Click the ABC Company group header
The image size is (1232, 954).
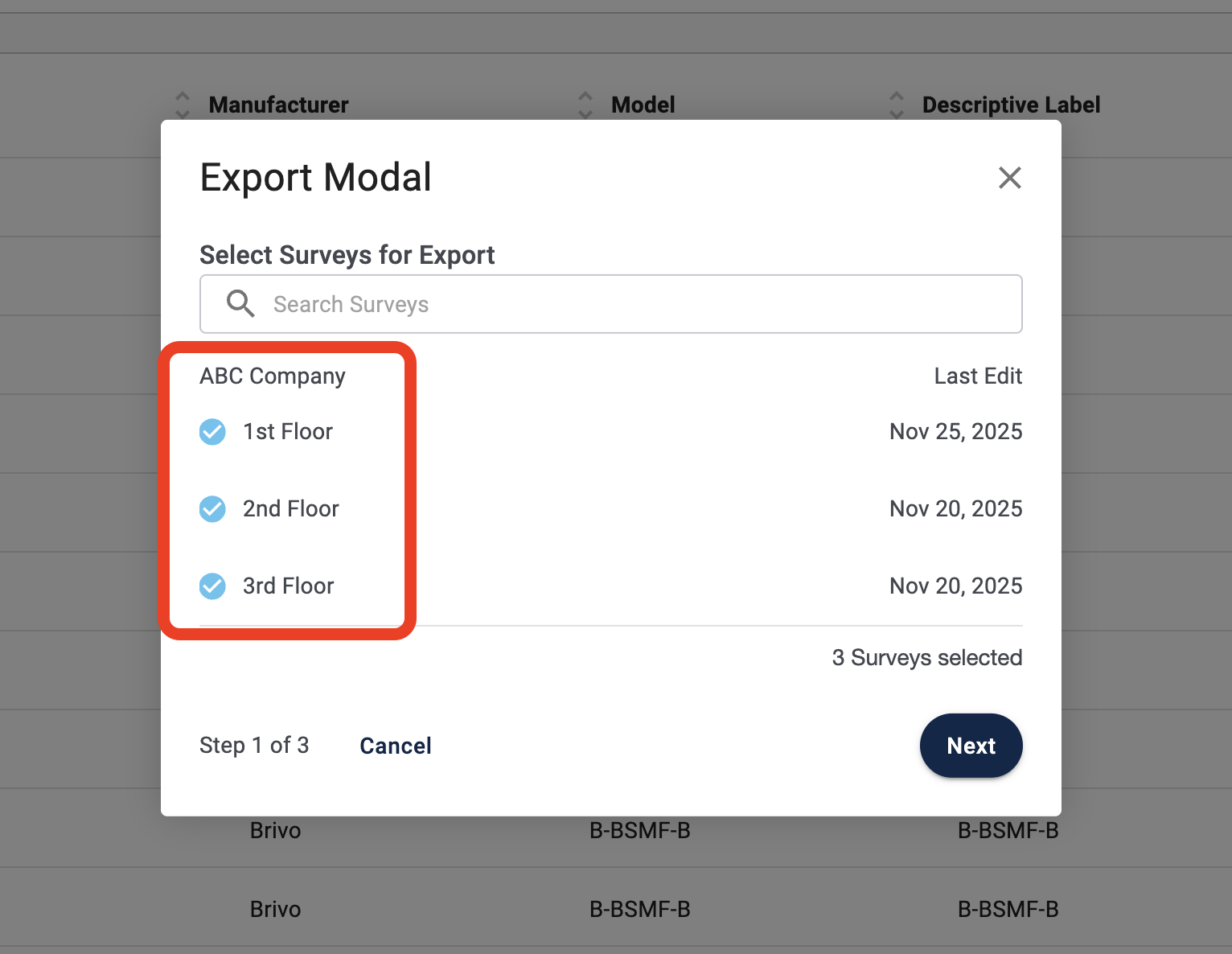coord(273,376)
